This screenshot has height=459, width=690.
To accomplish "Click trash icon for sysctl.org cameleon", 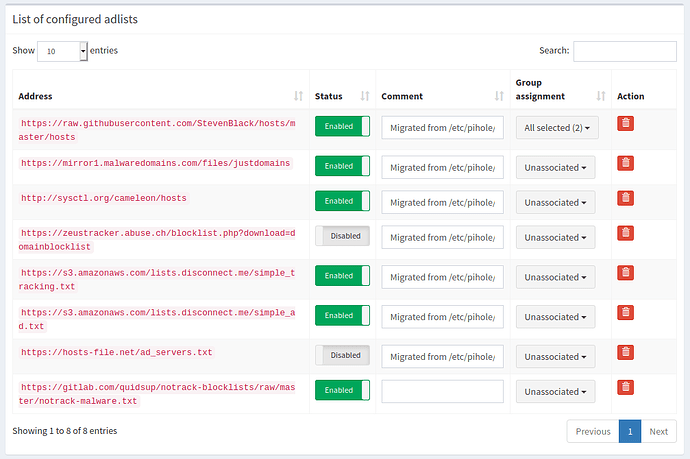I will (625, 198).
